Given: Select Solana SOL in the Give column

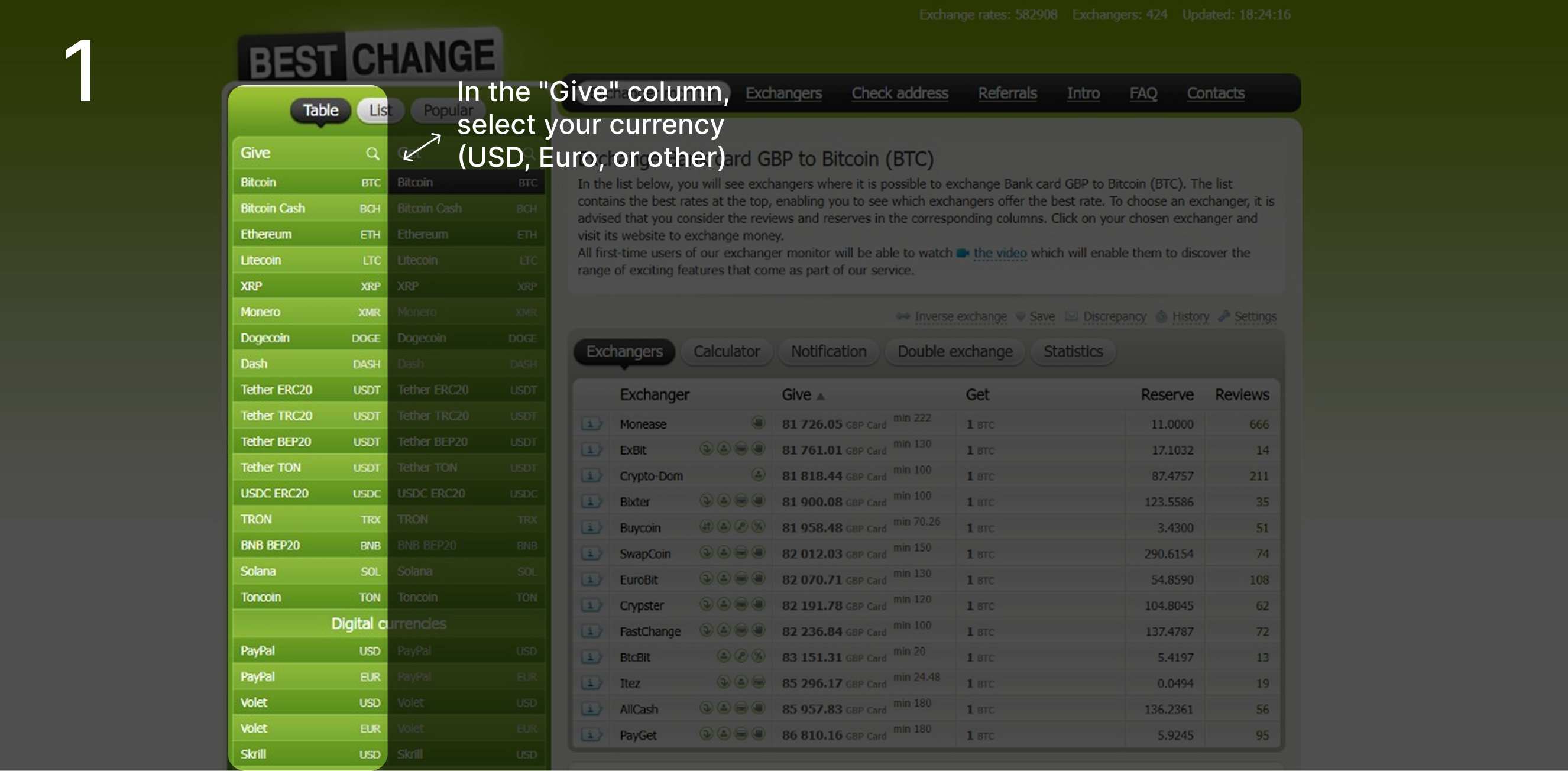Looking at the screenshot, I should (310, 571).
